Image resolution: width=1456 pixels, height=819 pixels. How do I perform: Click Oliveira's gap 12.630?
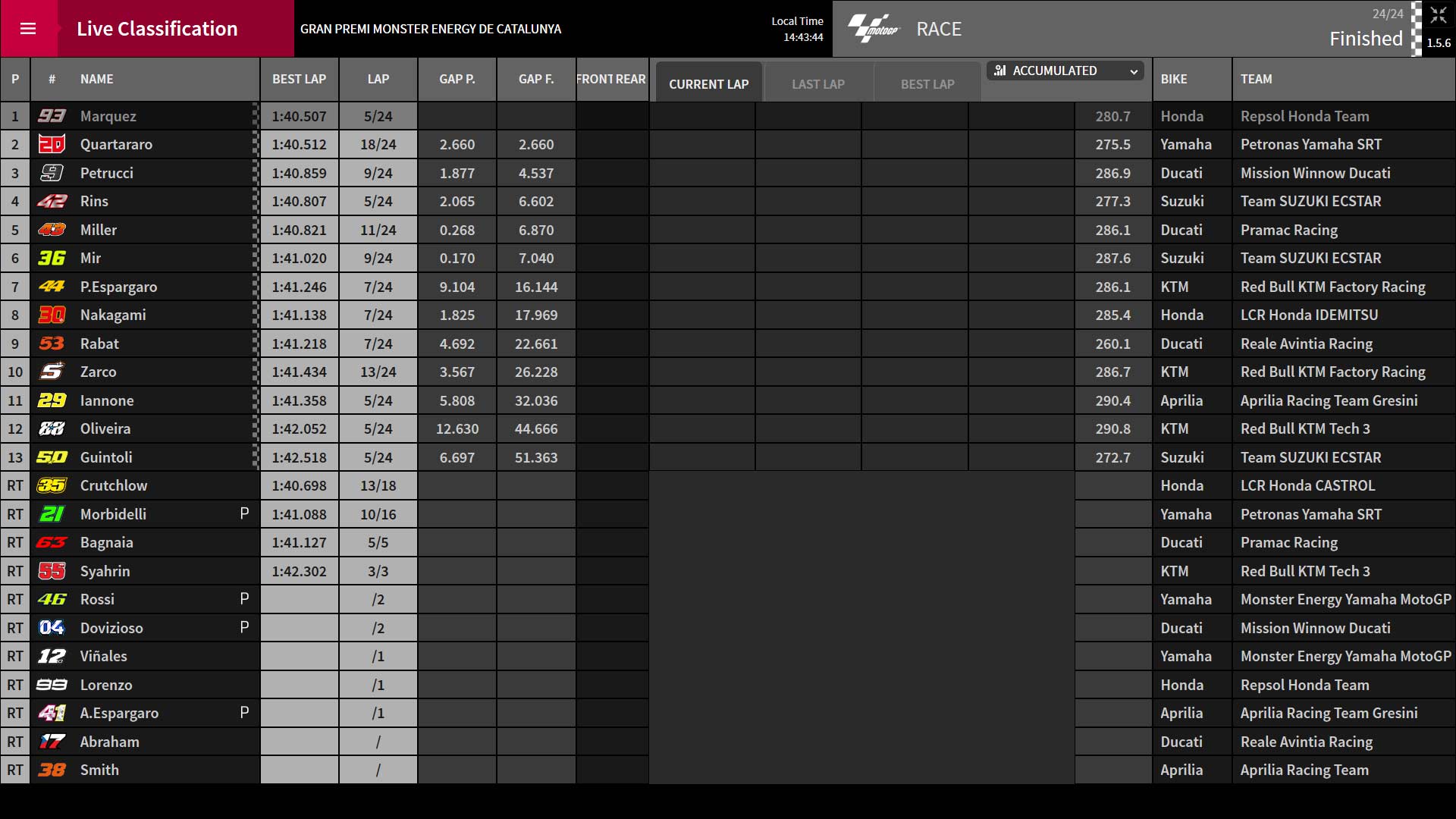pyautogui.click(x=457, y=428)
